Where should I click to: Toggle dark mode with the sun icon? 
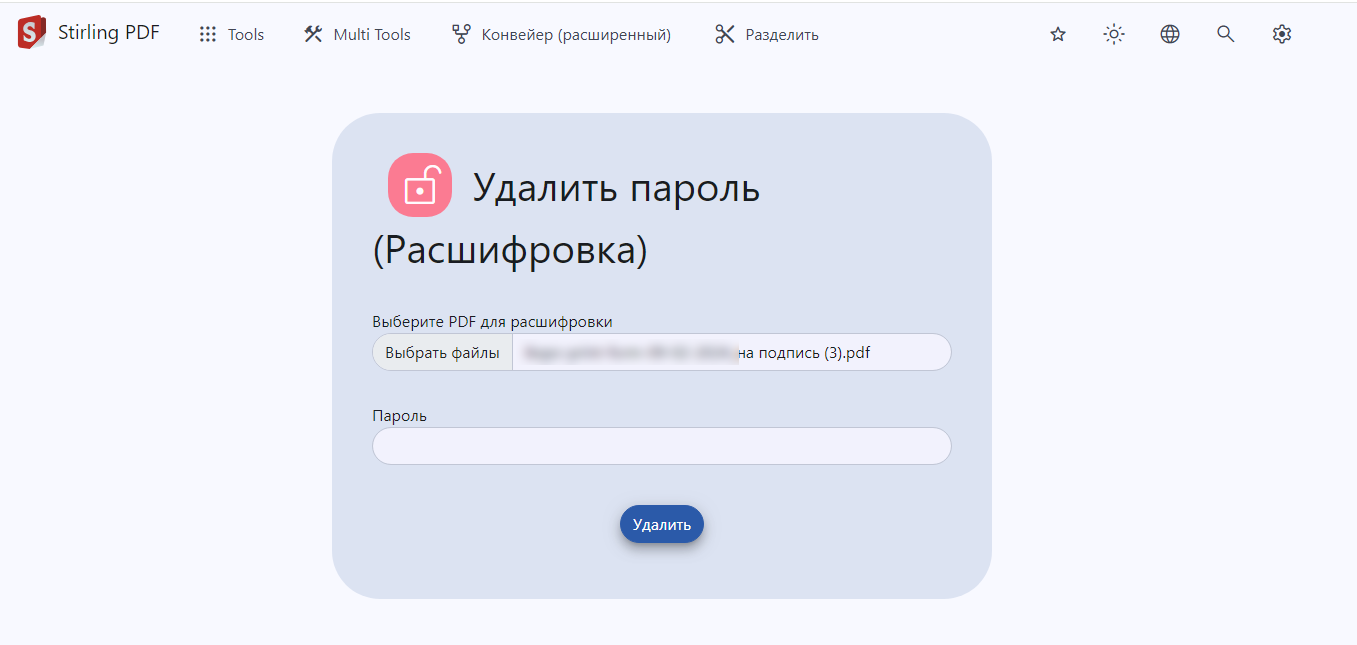(1114, 35)
